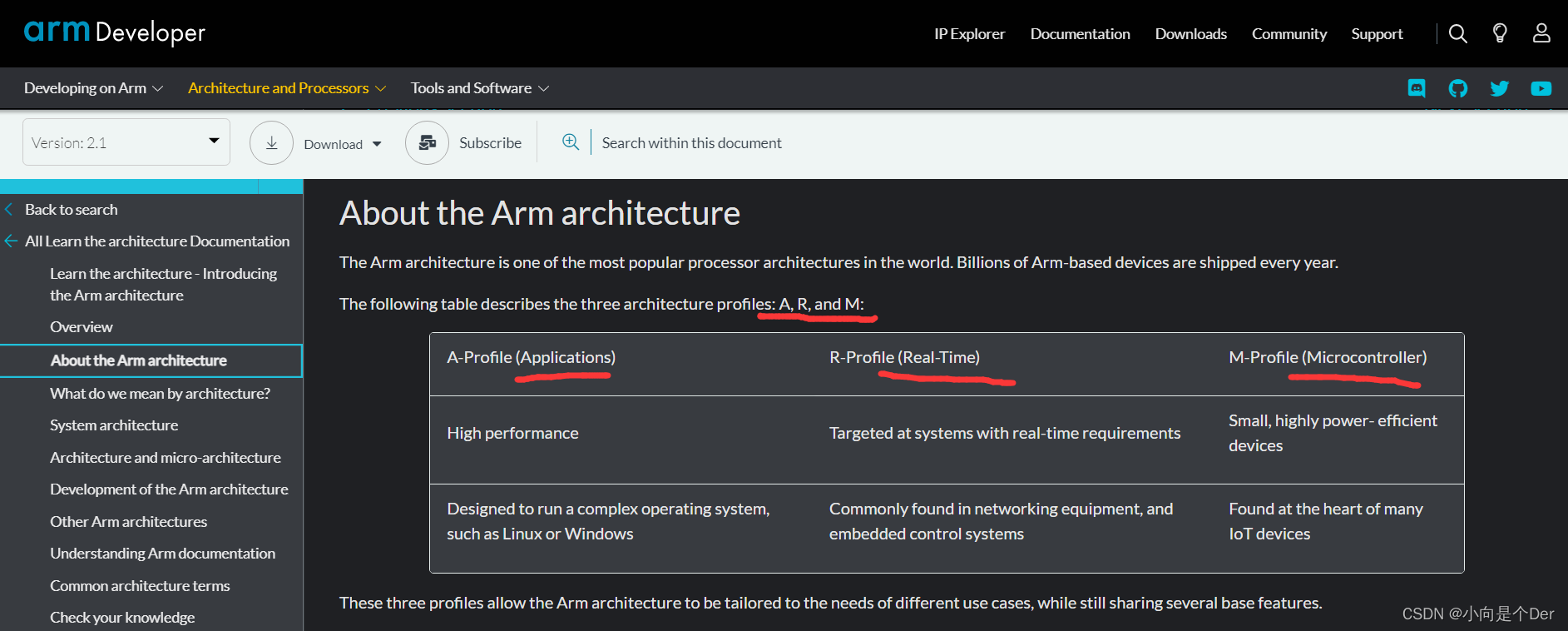Click the lightbulb icon in header
The width and height of the screenshot is (1568, 631).
click(1500, 33)
